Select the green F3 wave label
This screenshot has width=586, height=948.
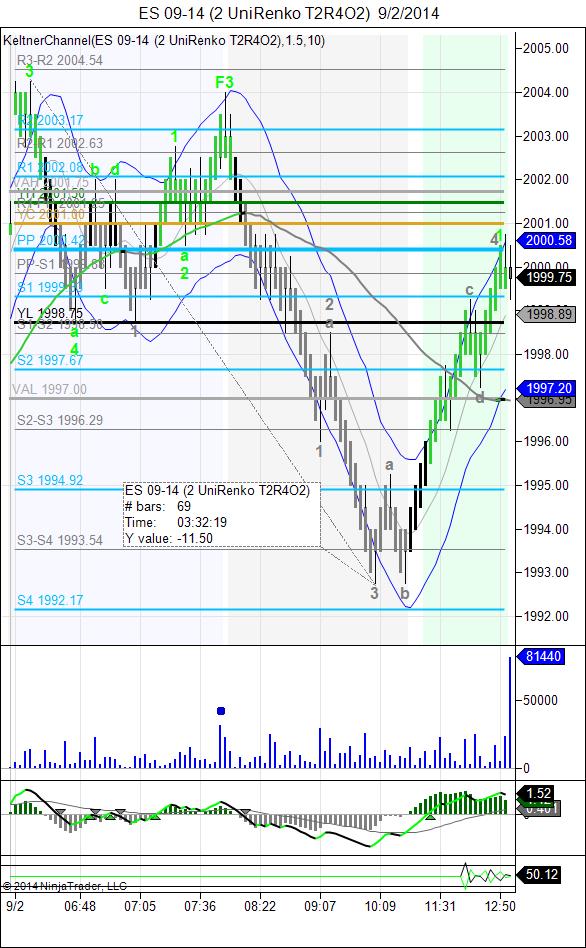point(225,82)
